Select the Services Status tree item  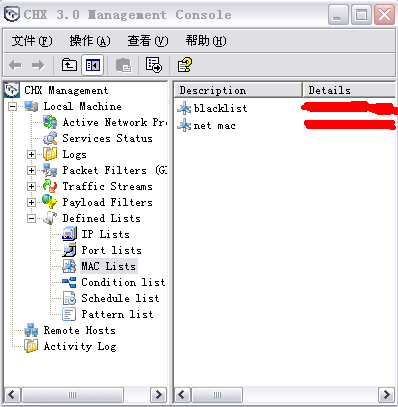pyautogui.click(x=107, y=138)
